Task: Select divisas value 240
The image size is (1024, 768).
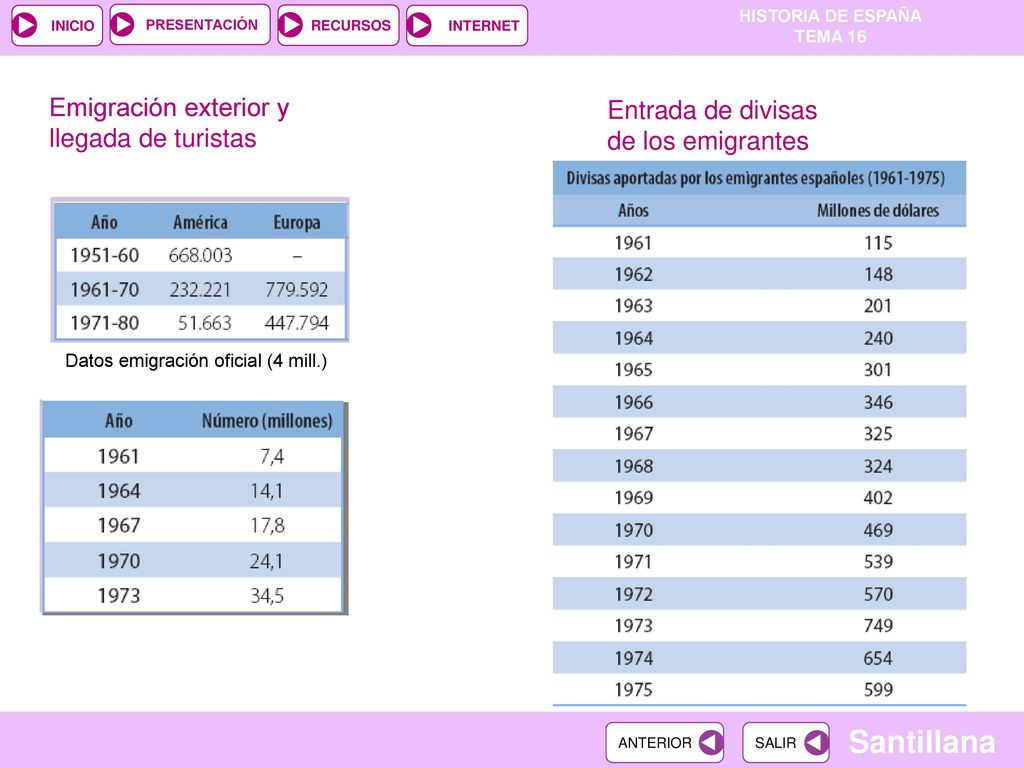Action: coord(878,338)
